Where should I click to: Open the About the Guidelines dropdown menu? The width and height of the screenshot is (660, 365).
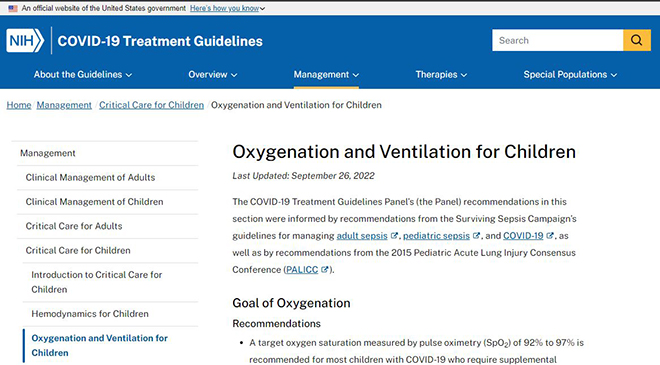point(83,75)
